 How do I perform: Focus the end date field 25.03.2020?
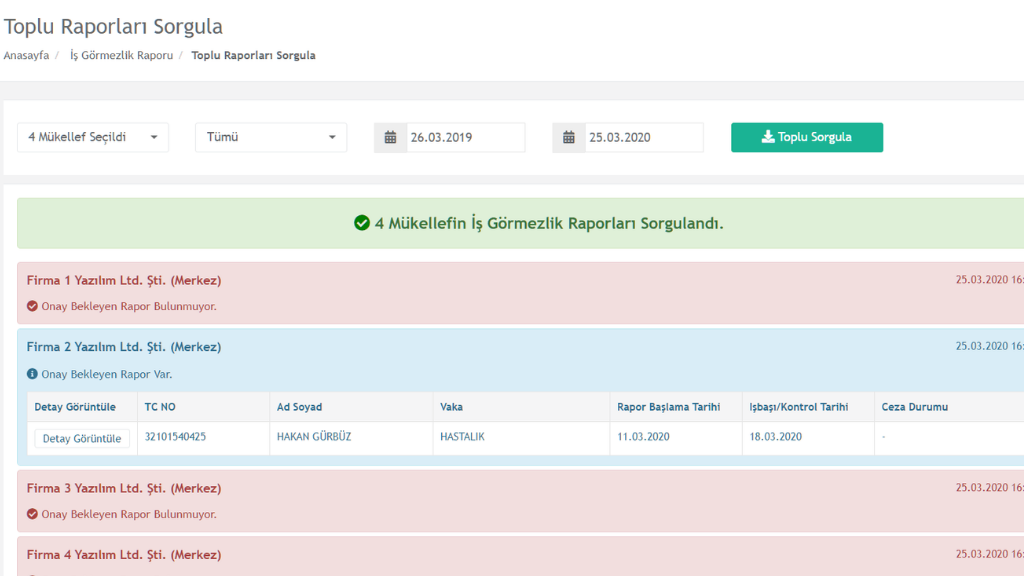(642, 138)
